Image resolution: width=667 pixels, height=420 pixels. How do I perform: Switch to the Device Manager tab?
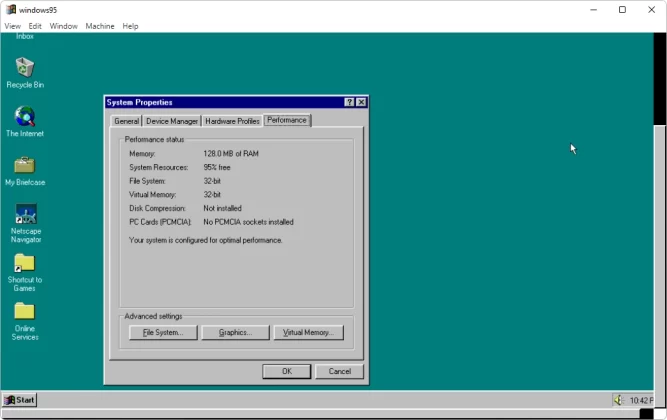pos(172,121)
